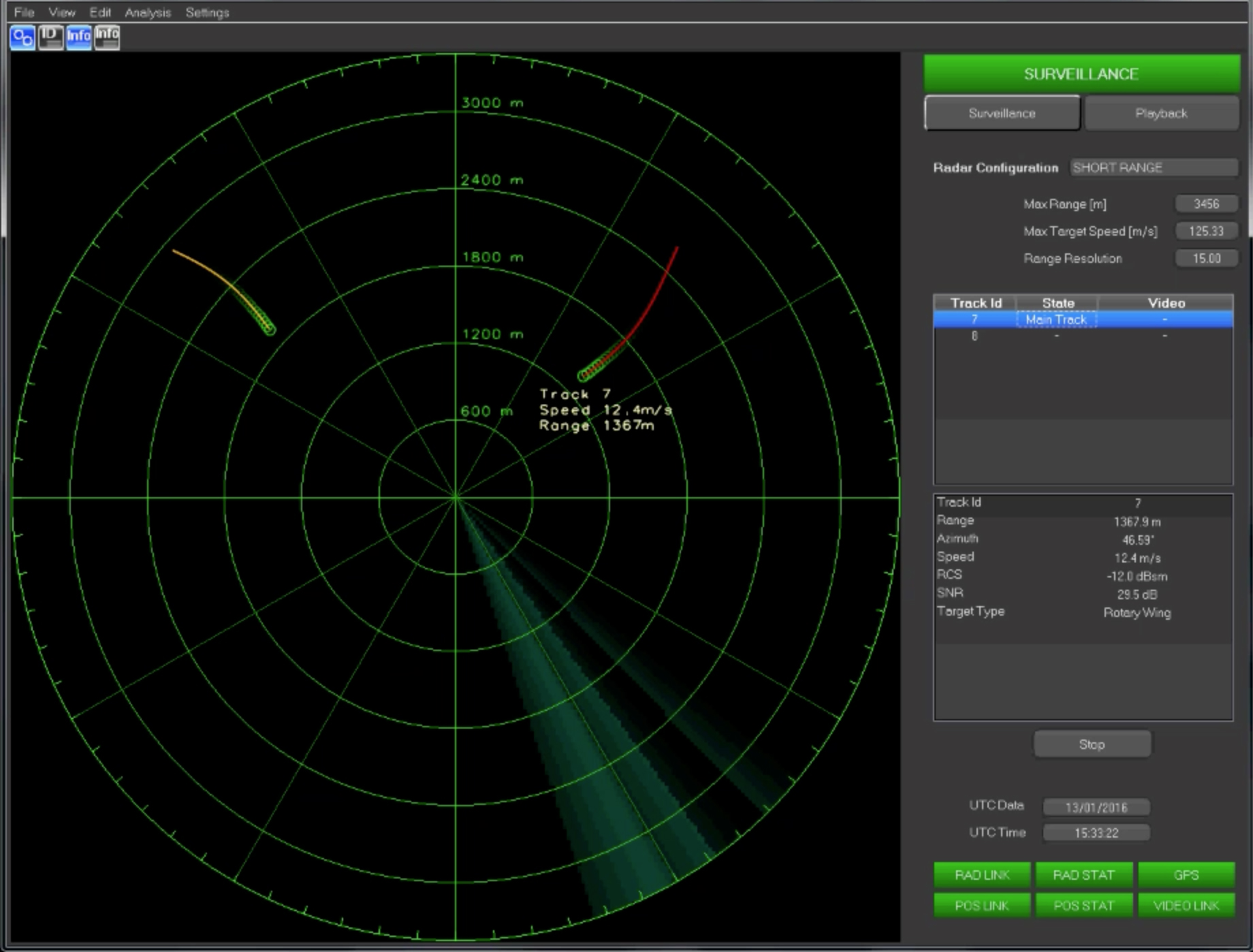Click the POS STAT indicator

1084,906
